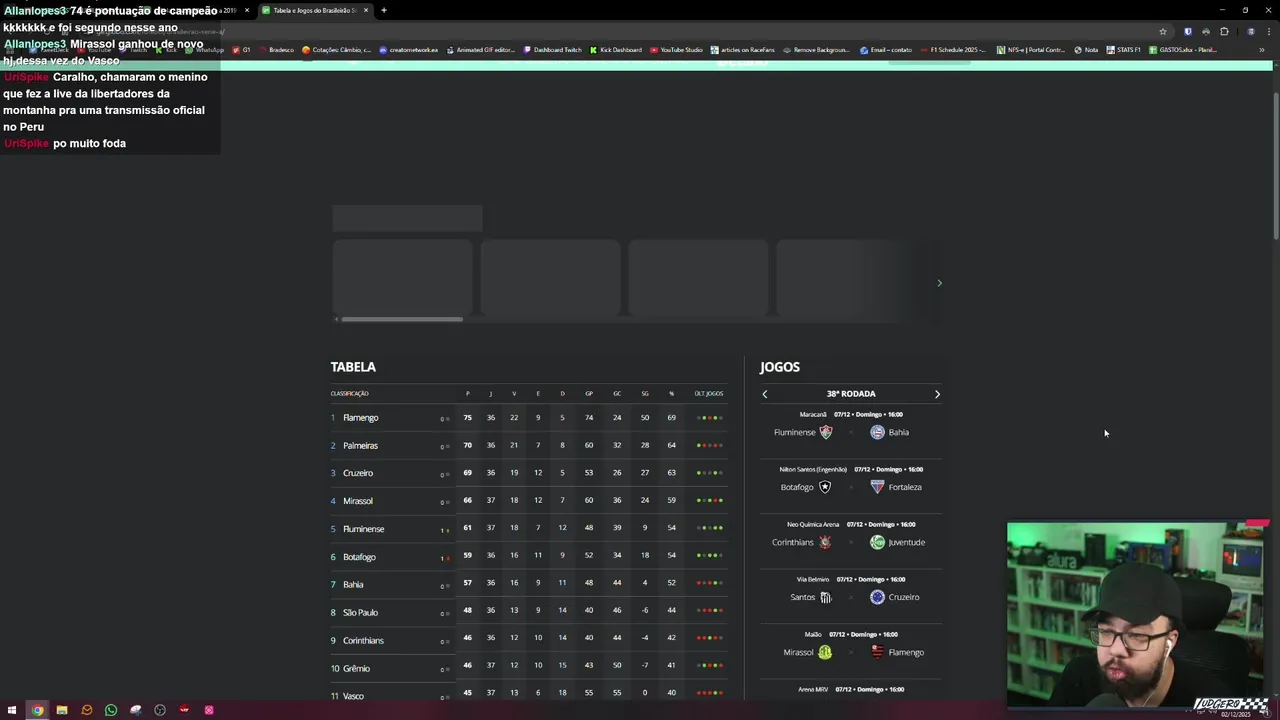
Task: Open the GASTOS.xlsx bookmark
Action: (1183, 50)
